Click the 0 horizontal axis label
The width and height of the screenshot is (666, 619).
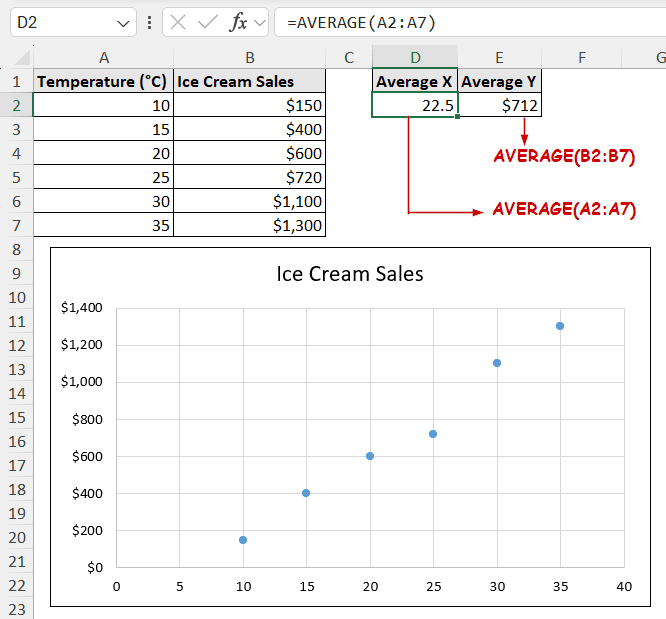(x=116, y=586)
